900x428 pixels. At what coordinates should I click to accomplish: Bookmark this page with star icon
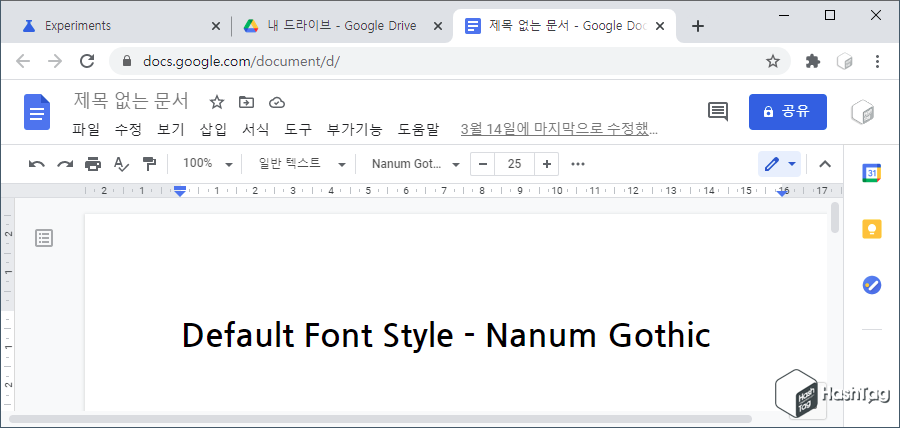pos(773,61)
